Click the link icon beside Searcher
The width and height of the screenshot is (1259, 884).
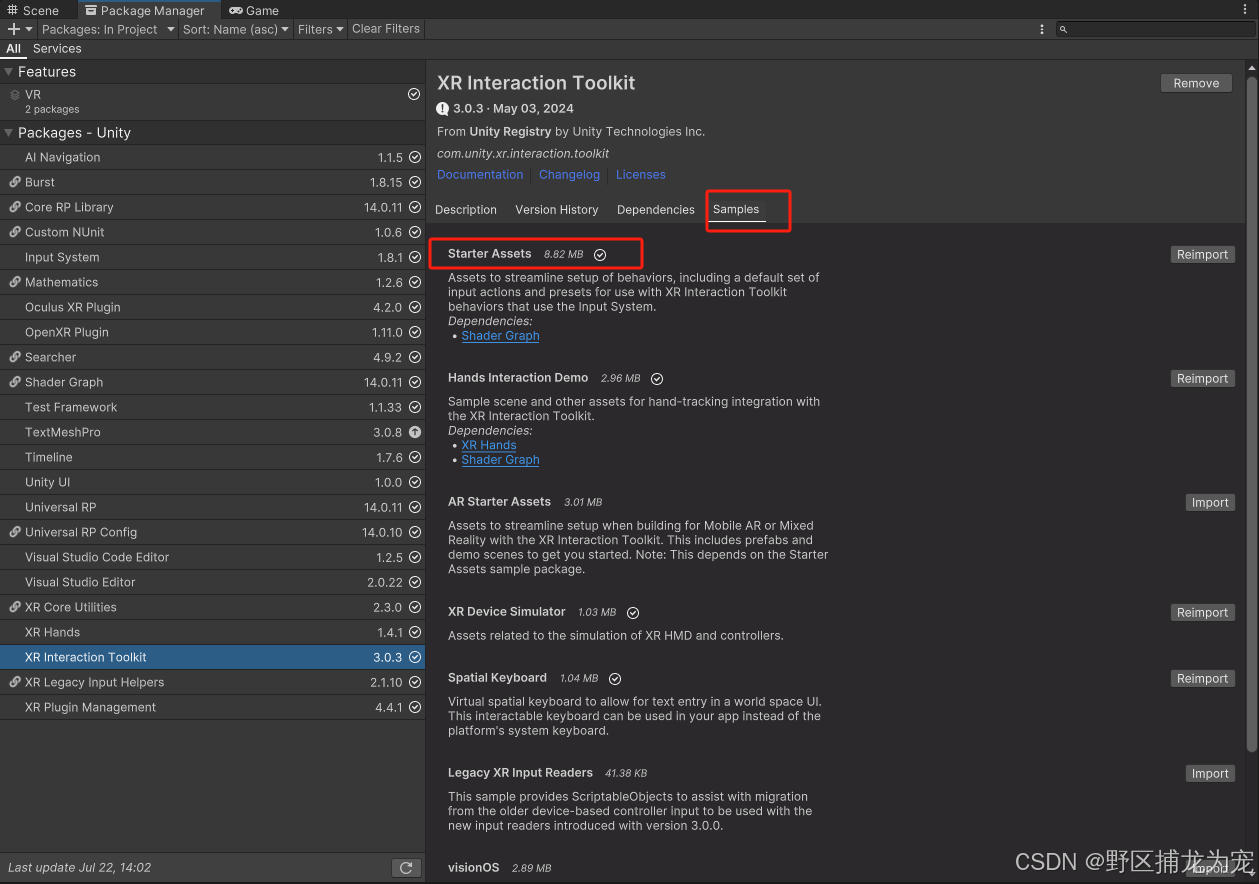(15, 357)
